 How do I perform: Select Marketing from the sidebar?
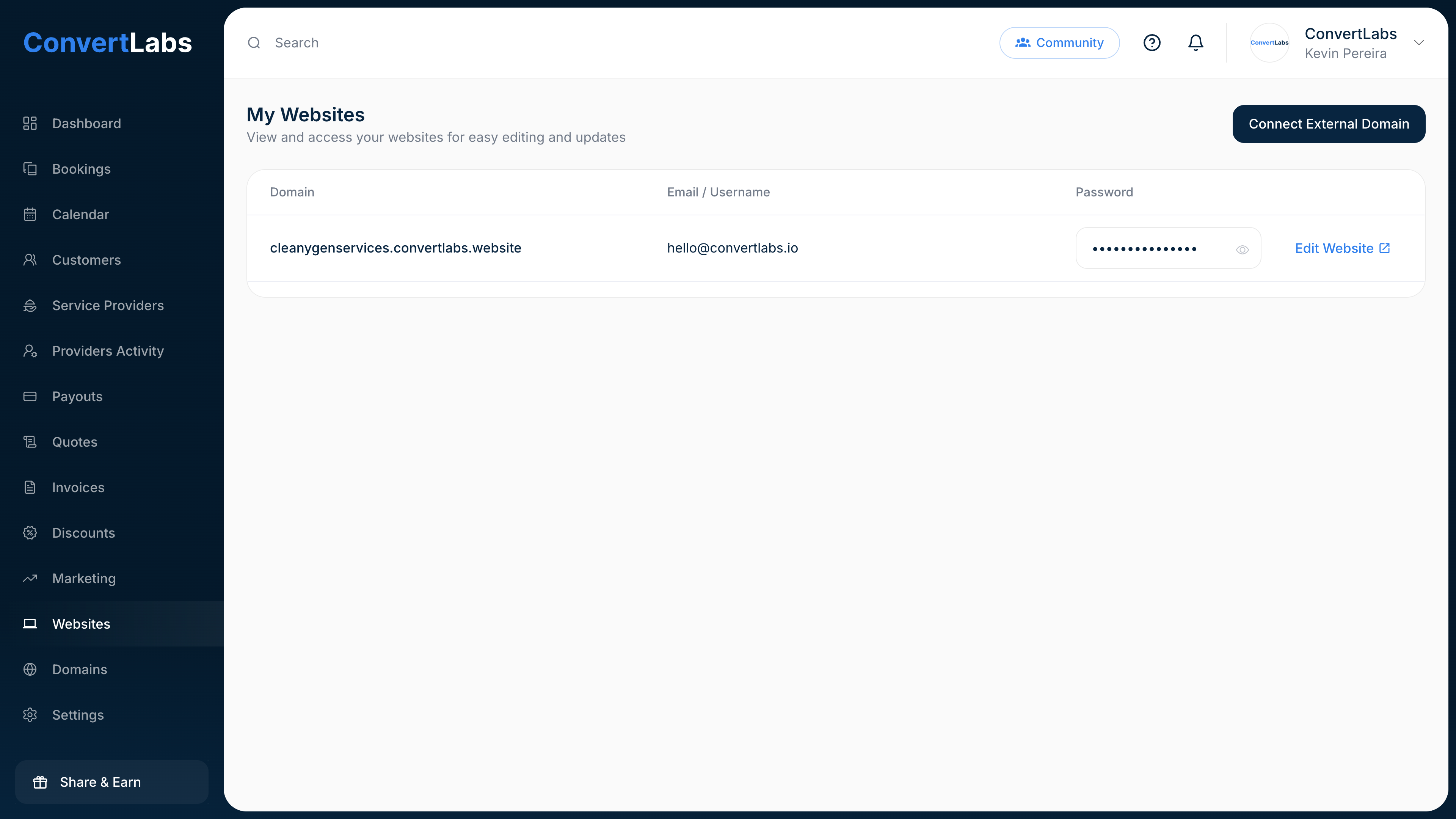84,578
